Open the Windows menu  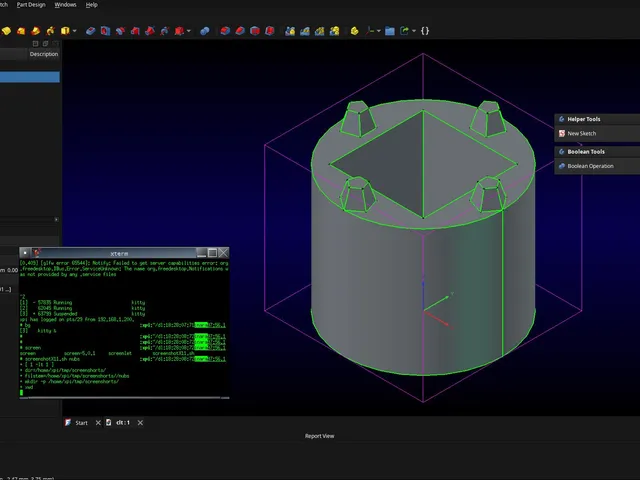click(65, 5)
